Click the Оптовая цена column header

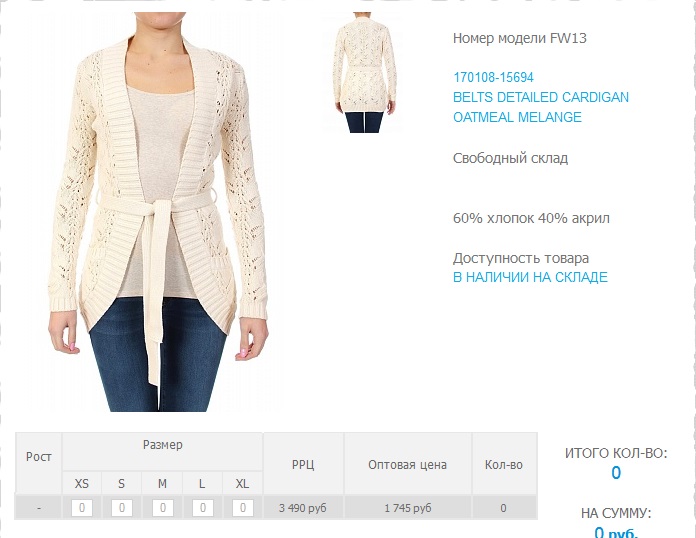coord(407,464)
